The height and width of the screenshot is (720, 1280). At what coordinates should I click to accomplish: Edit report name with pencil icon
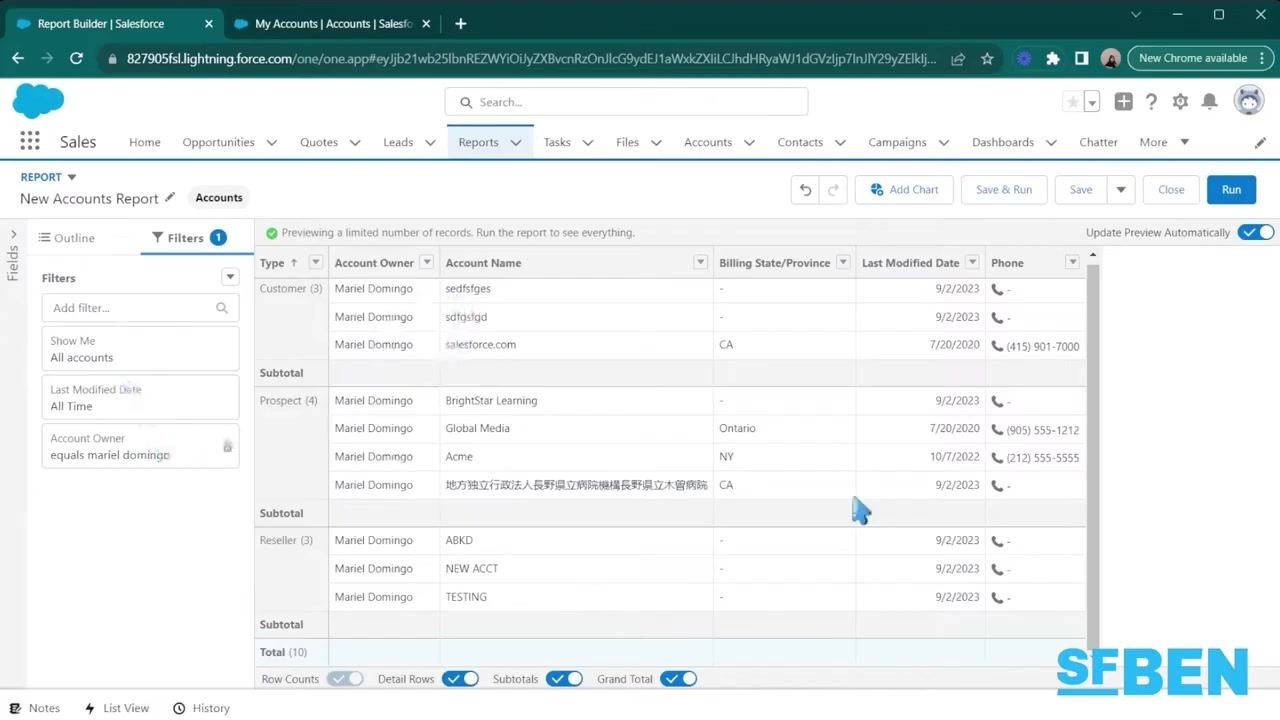tap(170, 198)
